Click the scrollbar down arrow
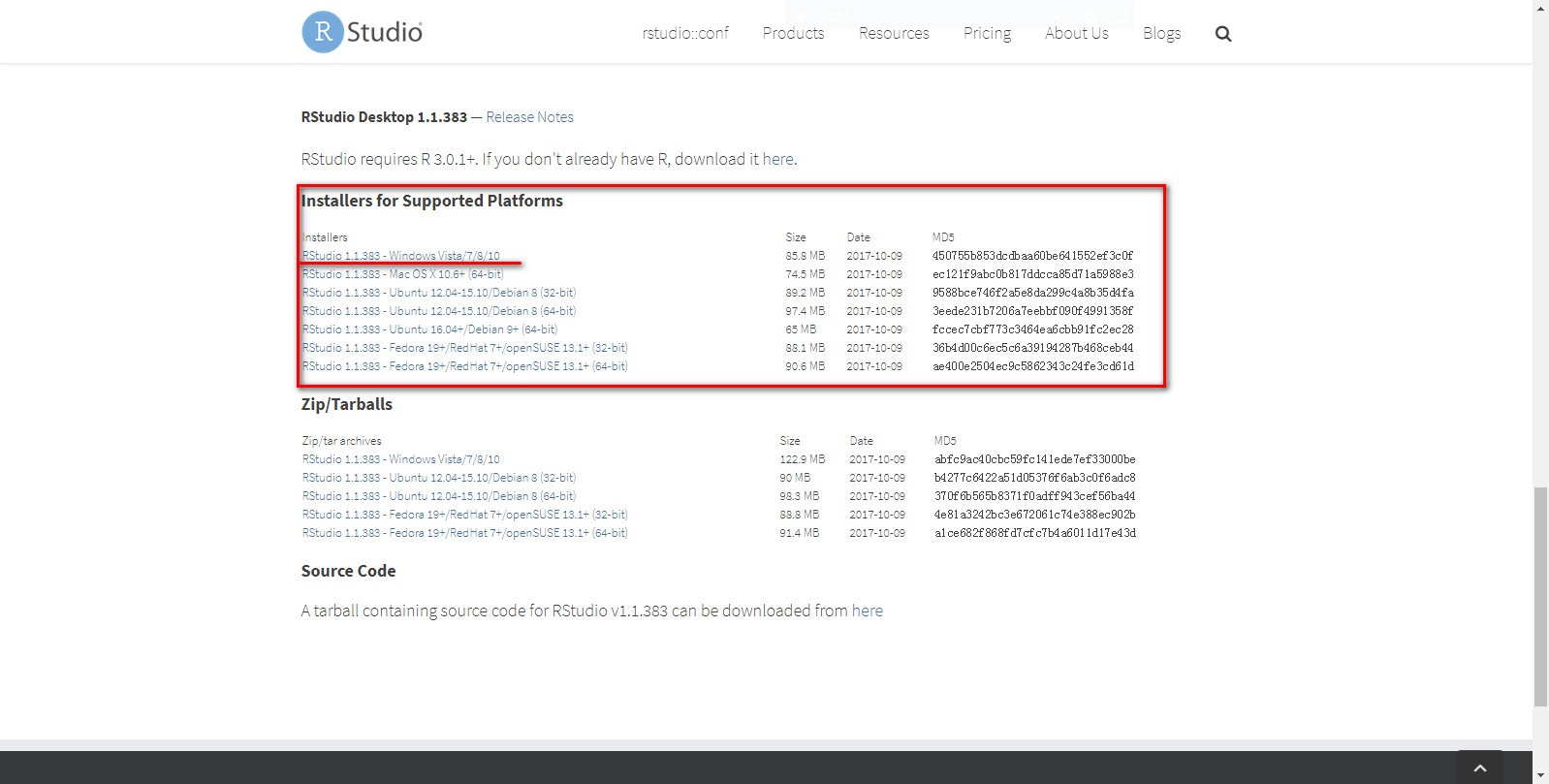Viewport: 1549px width, 784px height. [x=1540, y=776]
